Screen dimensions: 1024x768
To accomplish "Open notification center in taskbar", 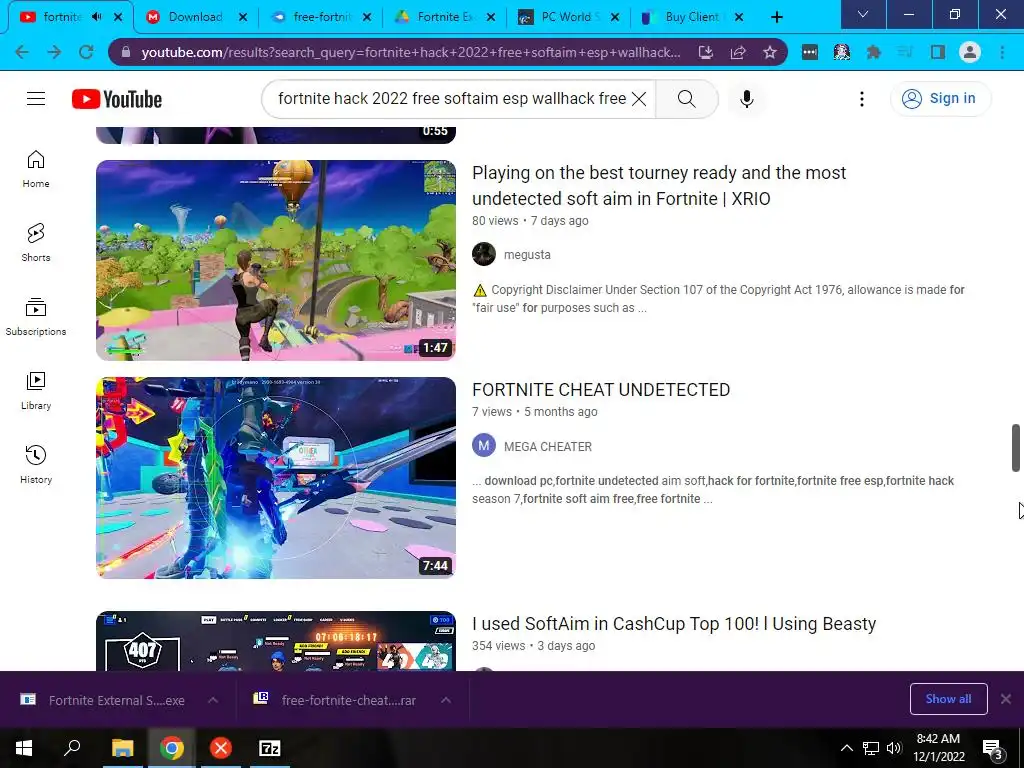I will pos(993,748).
